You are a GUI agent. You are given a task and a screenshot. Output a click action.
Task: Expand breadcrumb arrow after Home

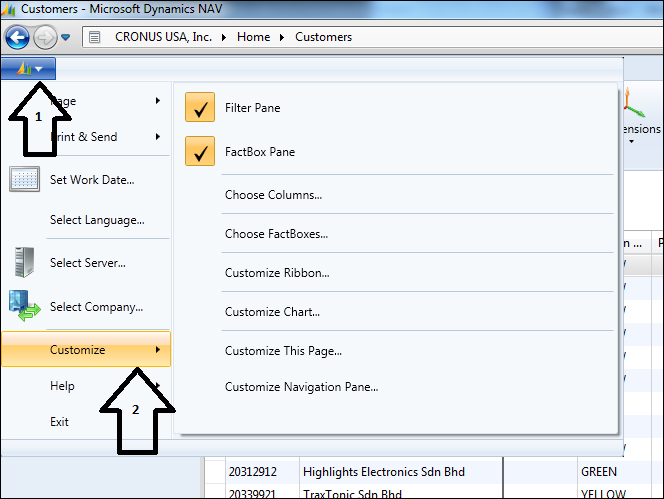pos(282,38)
